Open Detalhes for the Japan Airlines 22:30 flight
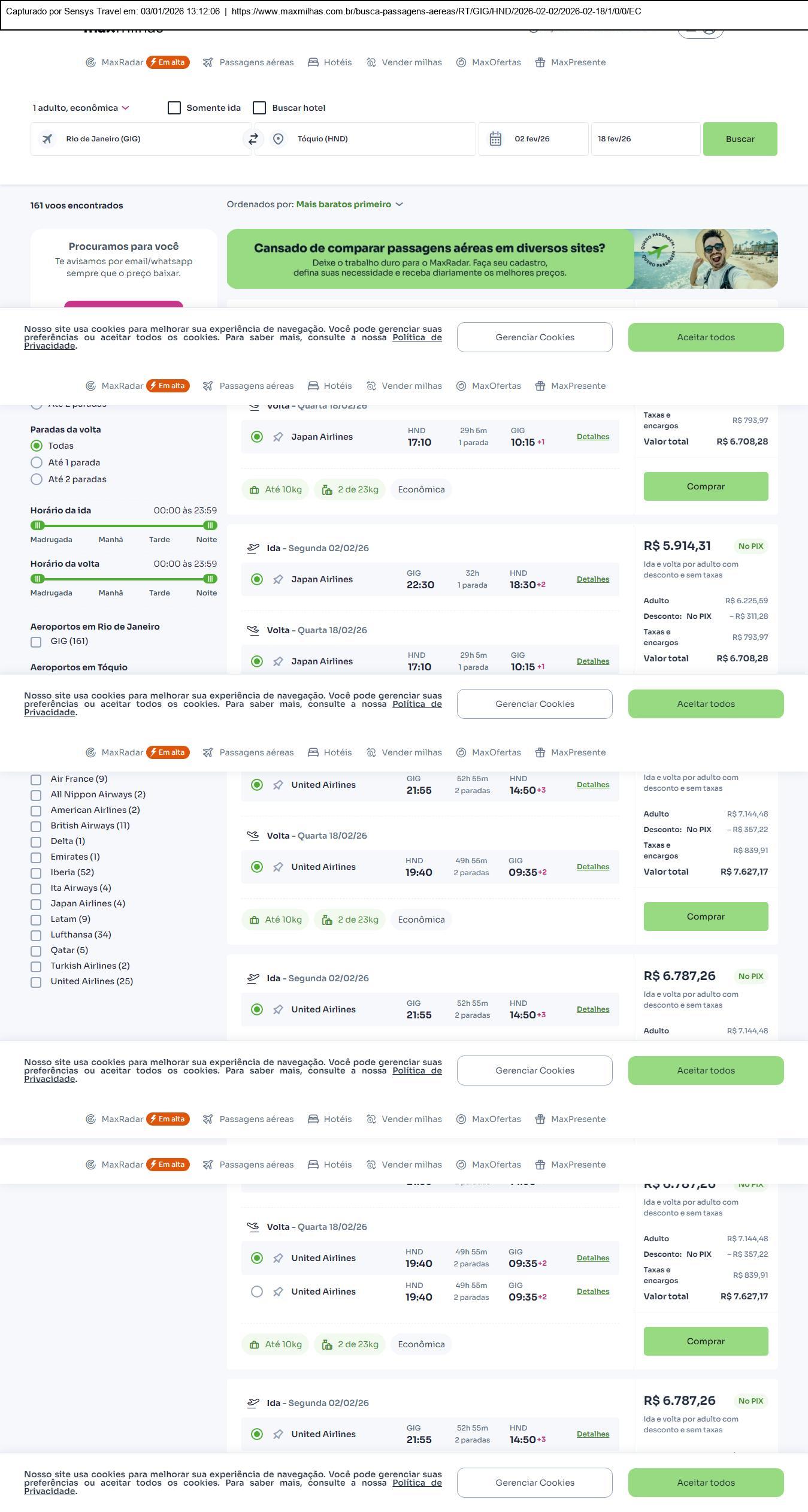 point(592,579)
